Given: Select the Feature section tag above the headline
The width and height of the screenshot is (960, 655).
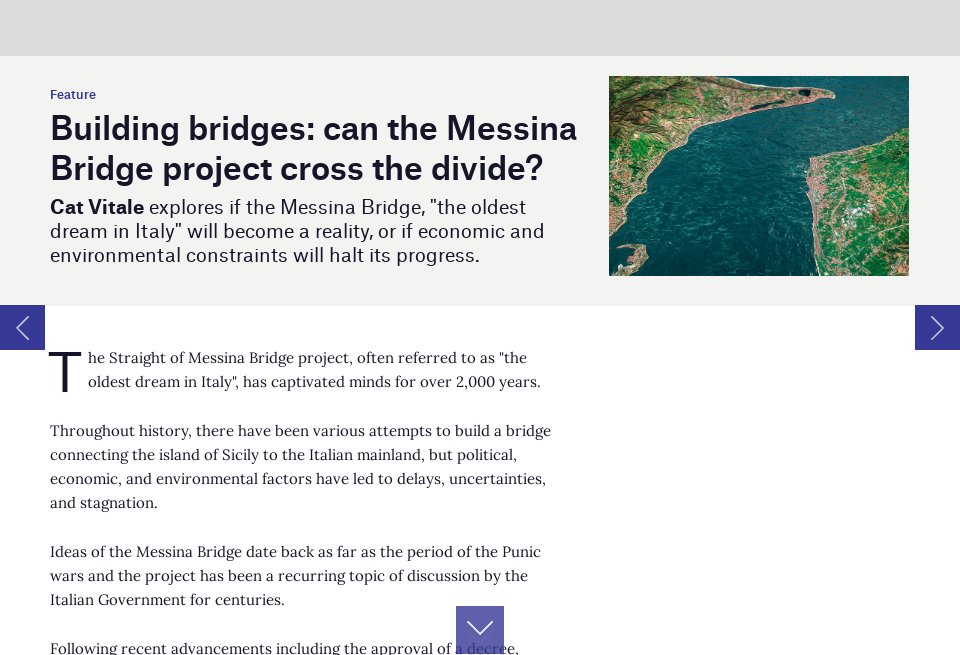Looking at the screenshot, I should tap(72, 94).
